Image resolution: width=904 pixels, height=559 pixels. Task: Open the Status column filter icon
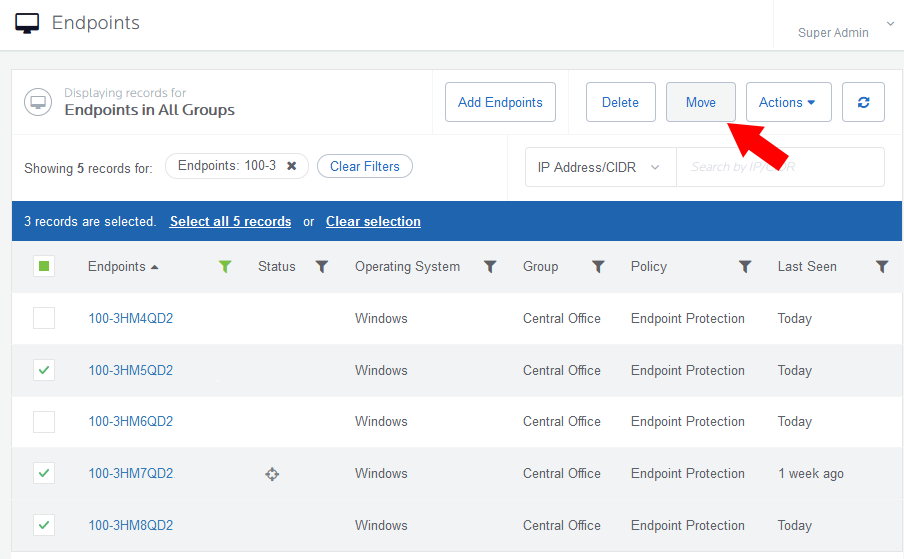point(322,267)
